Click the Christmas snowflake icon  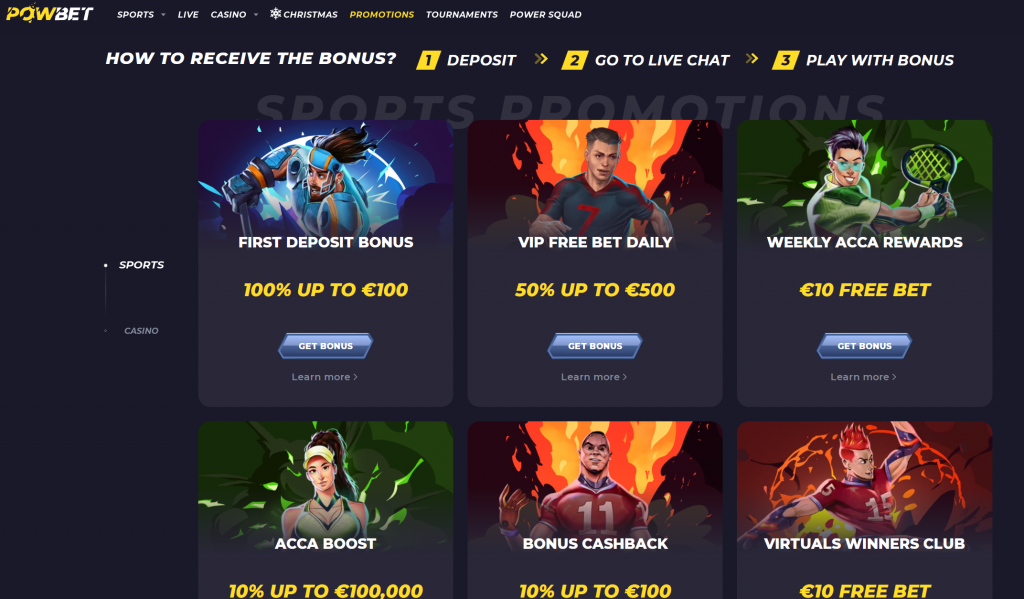[276, 14]
